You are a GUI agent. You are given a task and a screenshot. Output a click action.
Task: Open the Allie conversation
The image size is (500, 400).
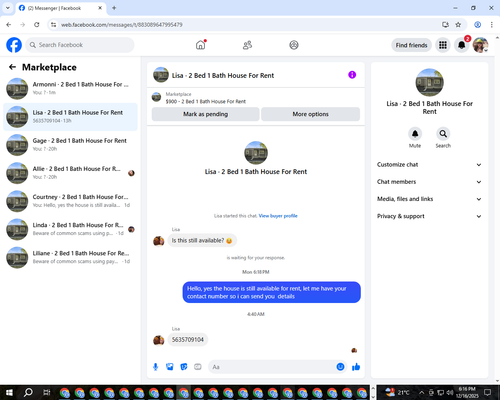click(70, 173)
